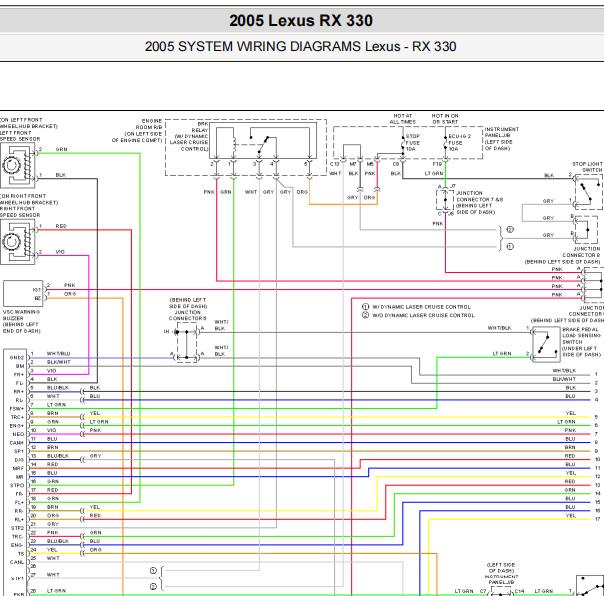Image resolution: width=604 pixels, height=596 pixels.
Task: Click the SP1 terminal label
Action: click(x=19, y=451)
